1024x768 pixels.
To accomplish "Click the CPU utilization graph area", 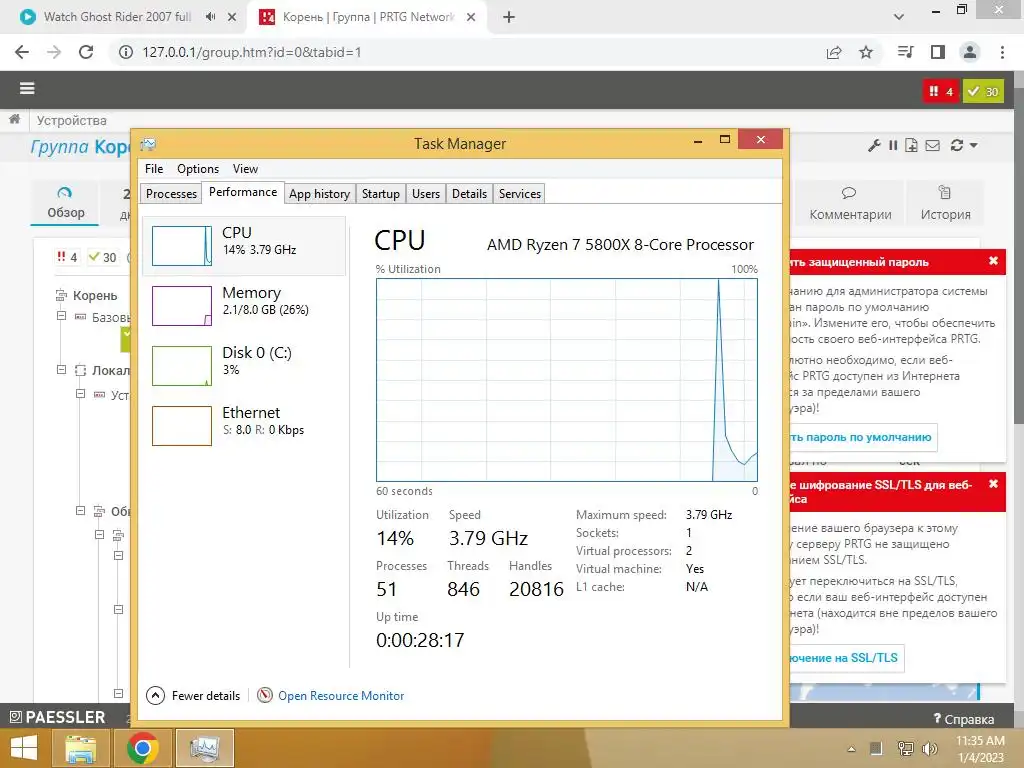I will pyautogui.click(x=567, y=380).
